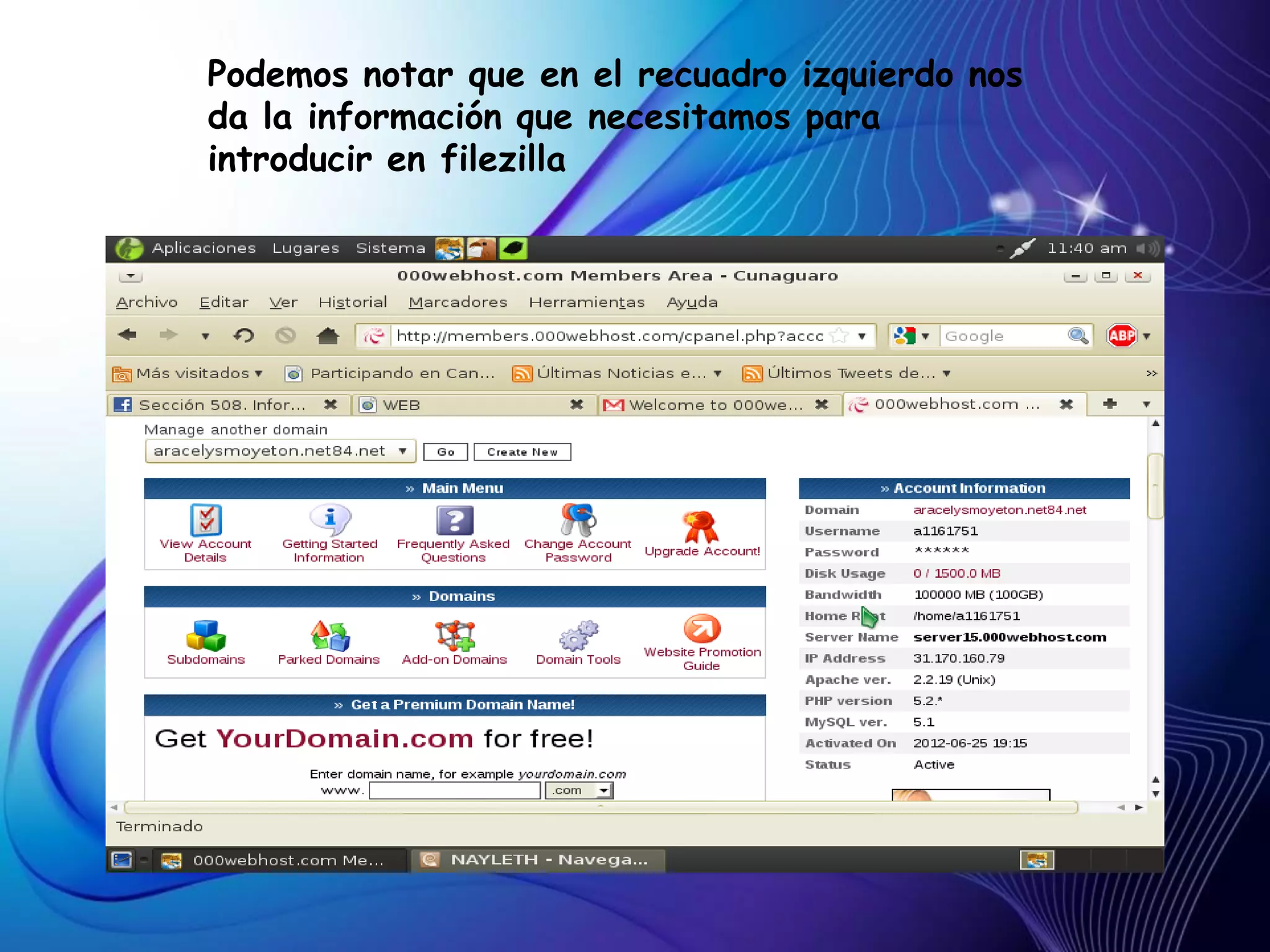Click the Adblock Plus ABP icon
This screenshot has height=952, width=1270.
tap(1122, 336)
